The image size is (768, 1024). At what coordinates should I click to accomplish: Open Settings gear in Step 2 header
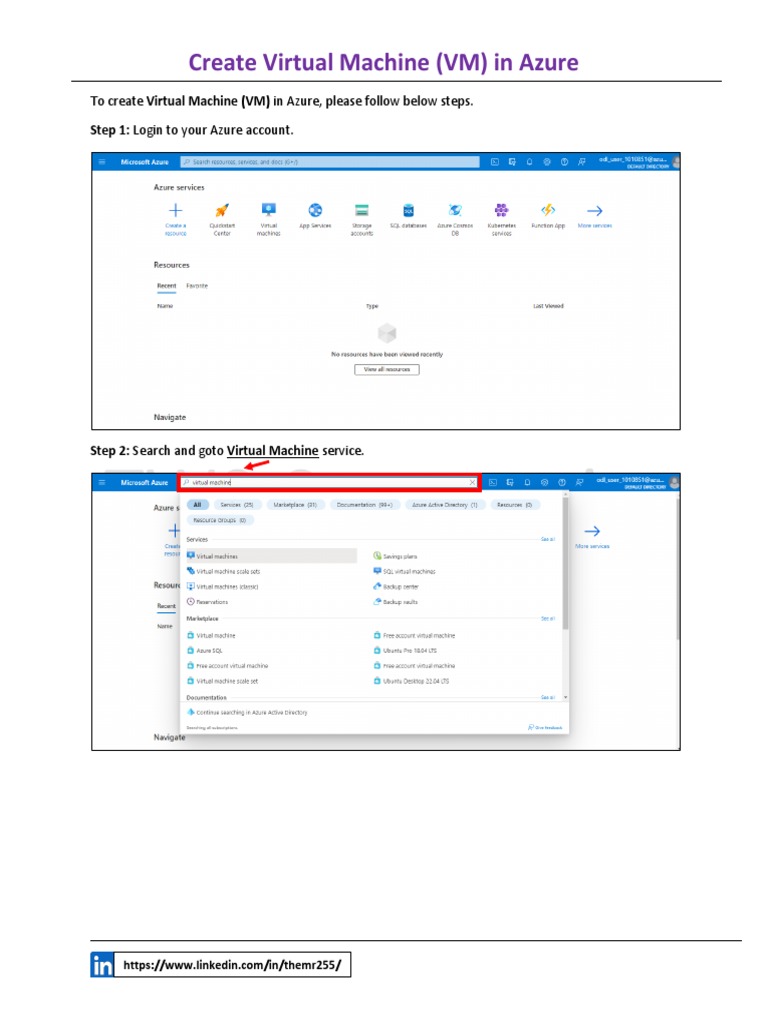pos(544,483)
